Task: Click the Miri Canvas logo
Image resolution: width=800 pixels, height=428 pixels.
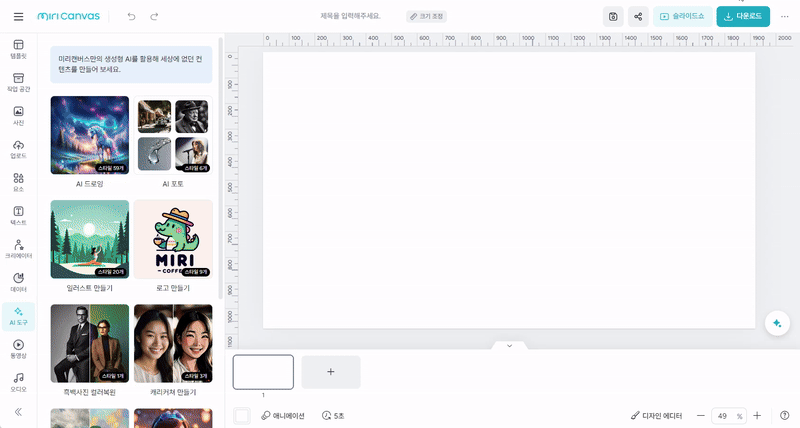Action: click(68, 16)
